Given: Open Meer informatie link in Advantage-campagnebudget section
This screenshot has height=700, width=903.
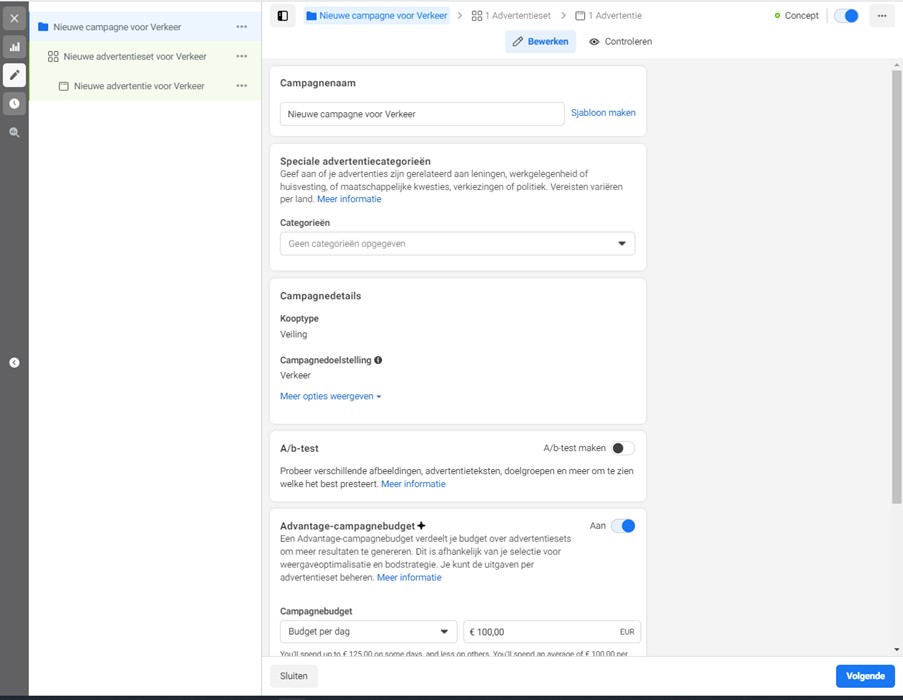Looking at the screenshot, I should (409, 577).
